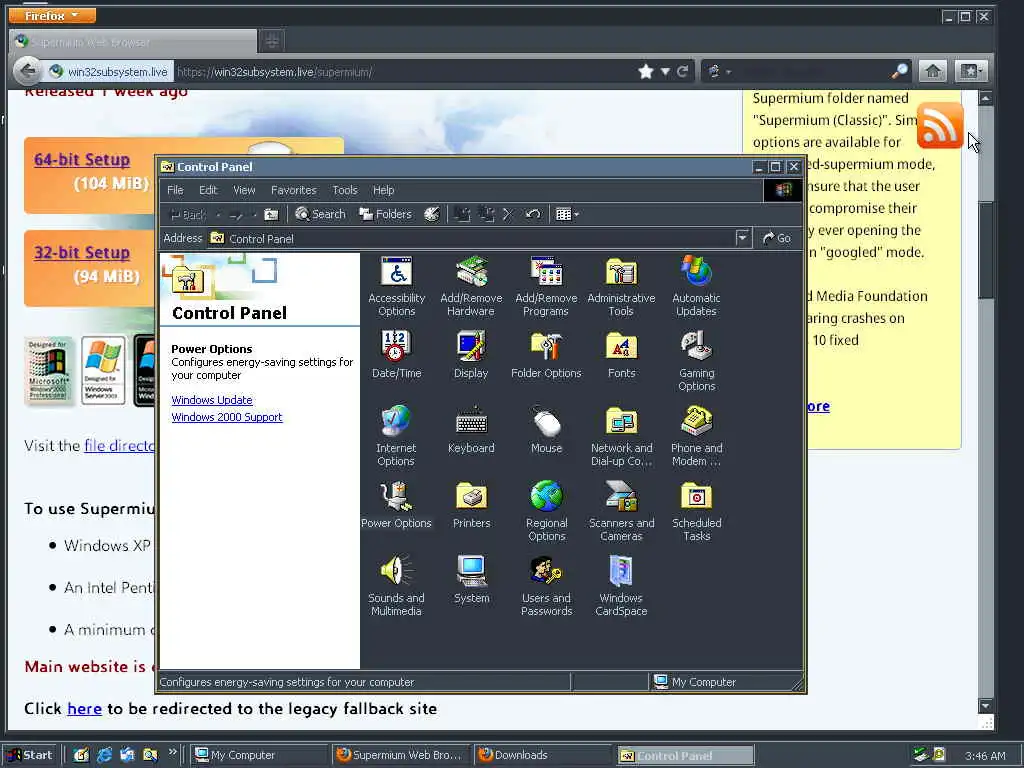1024x768 pixels.
Task: Click the 64-bit Setup download link
Action: [82, 159]
